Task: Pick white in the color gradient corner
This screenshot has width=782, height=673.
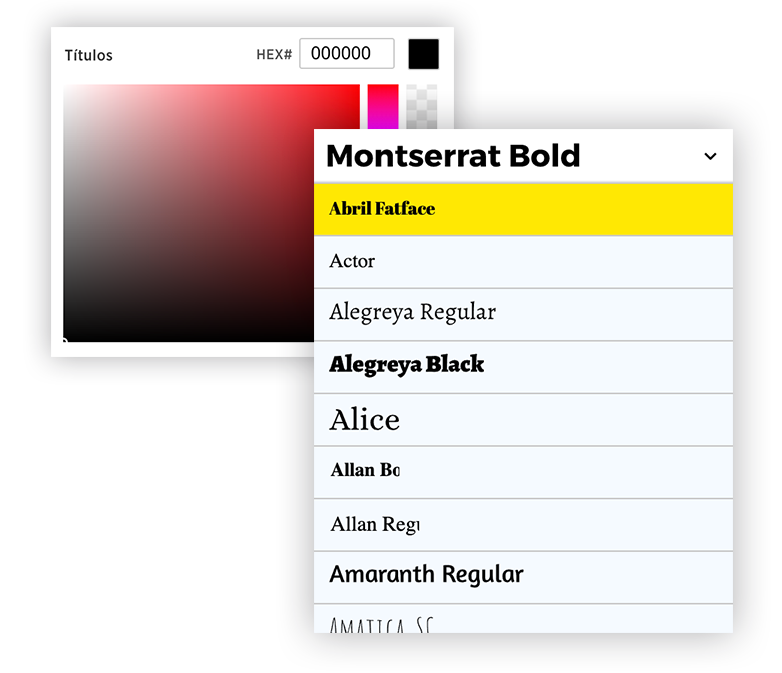Action: click(68, 91)
